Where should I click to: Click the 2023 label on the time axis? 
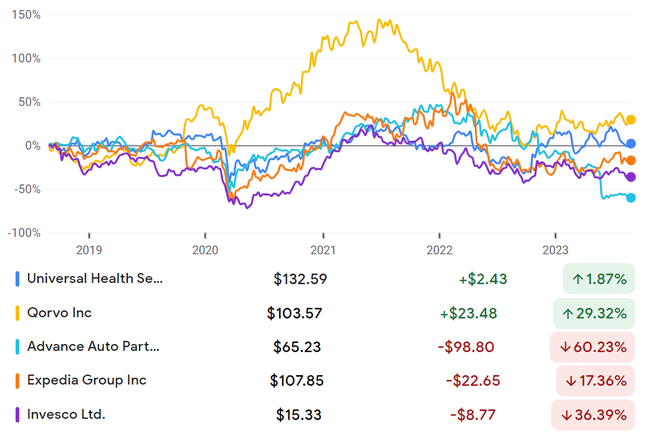point(556,250)
